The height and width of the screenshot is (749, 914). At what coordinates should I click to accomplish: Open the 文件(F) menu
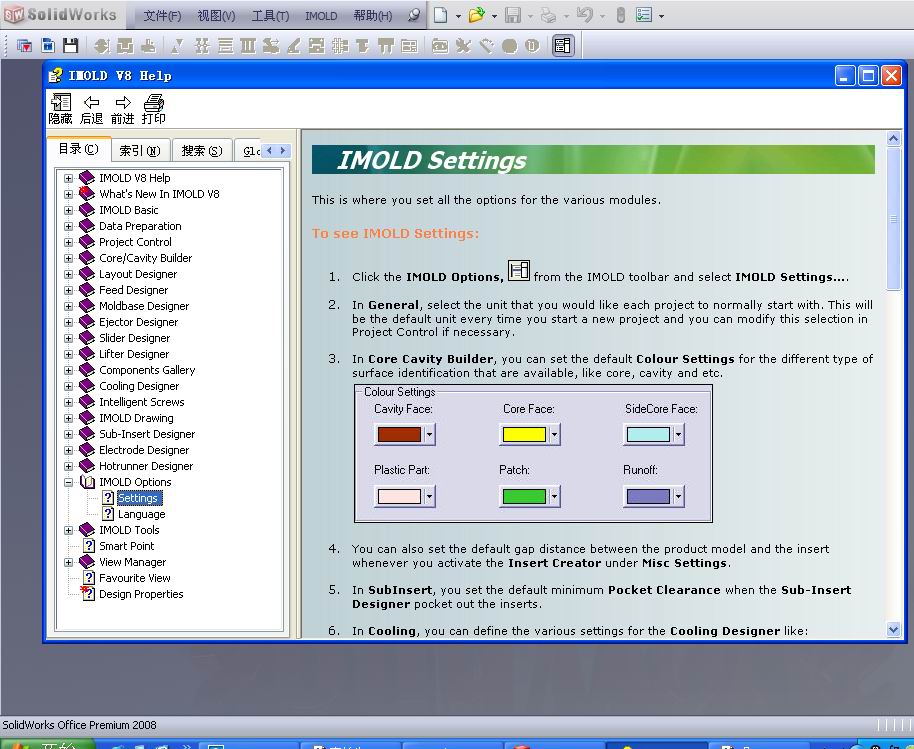pyautogui.click(x=162, y=16)
